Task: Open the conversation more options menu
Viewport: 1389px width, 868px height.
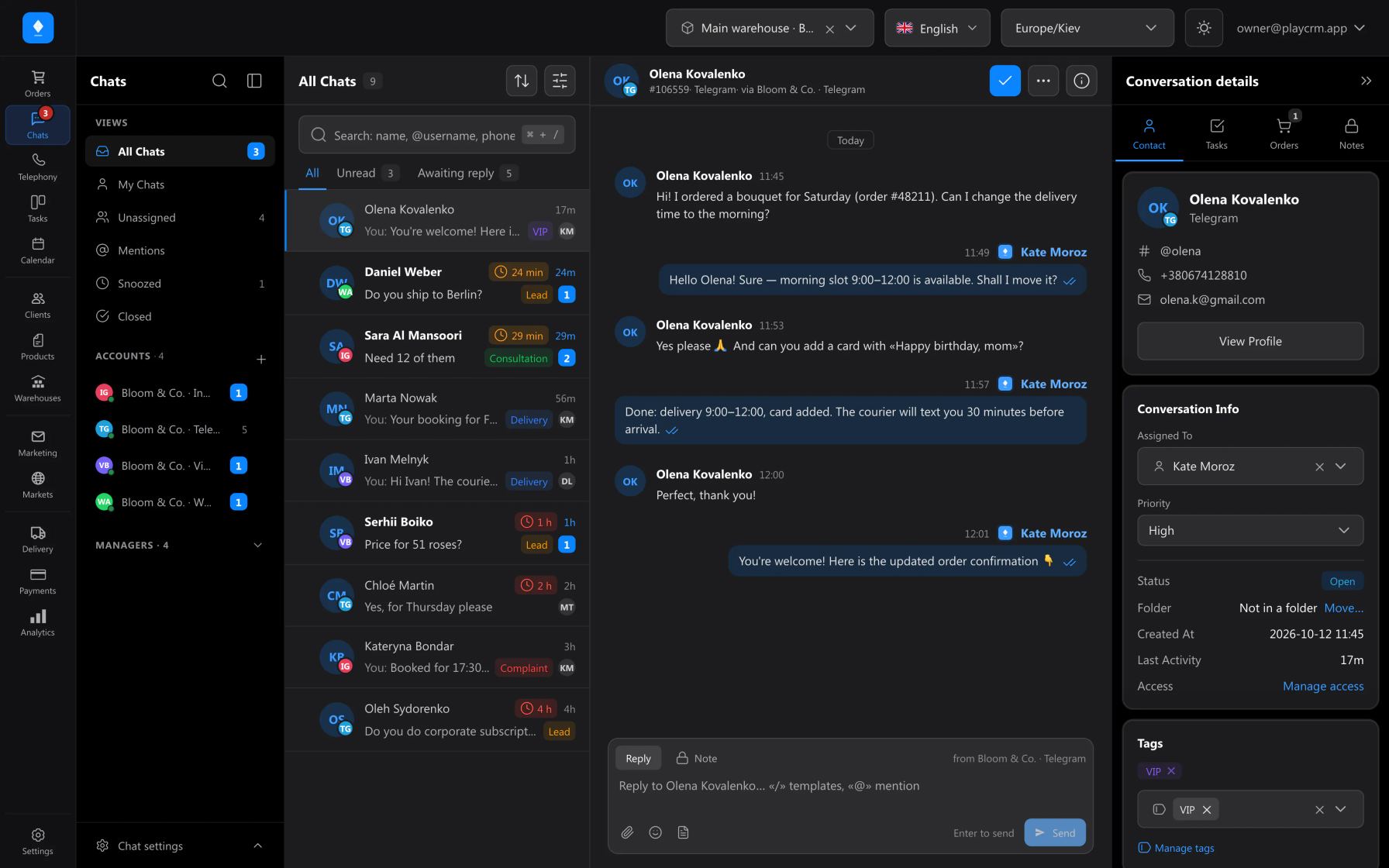Action: point(1043,81)
